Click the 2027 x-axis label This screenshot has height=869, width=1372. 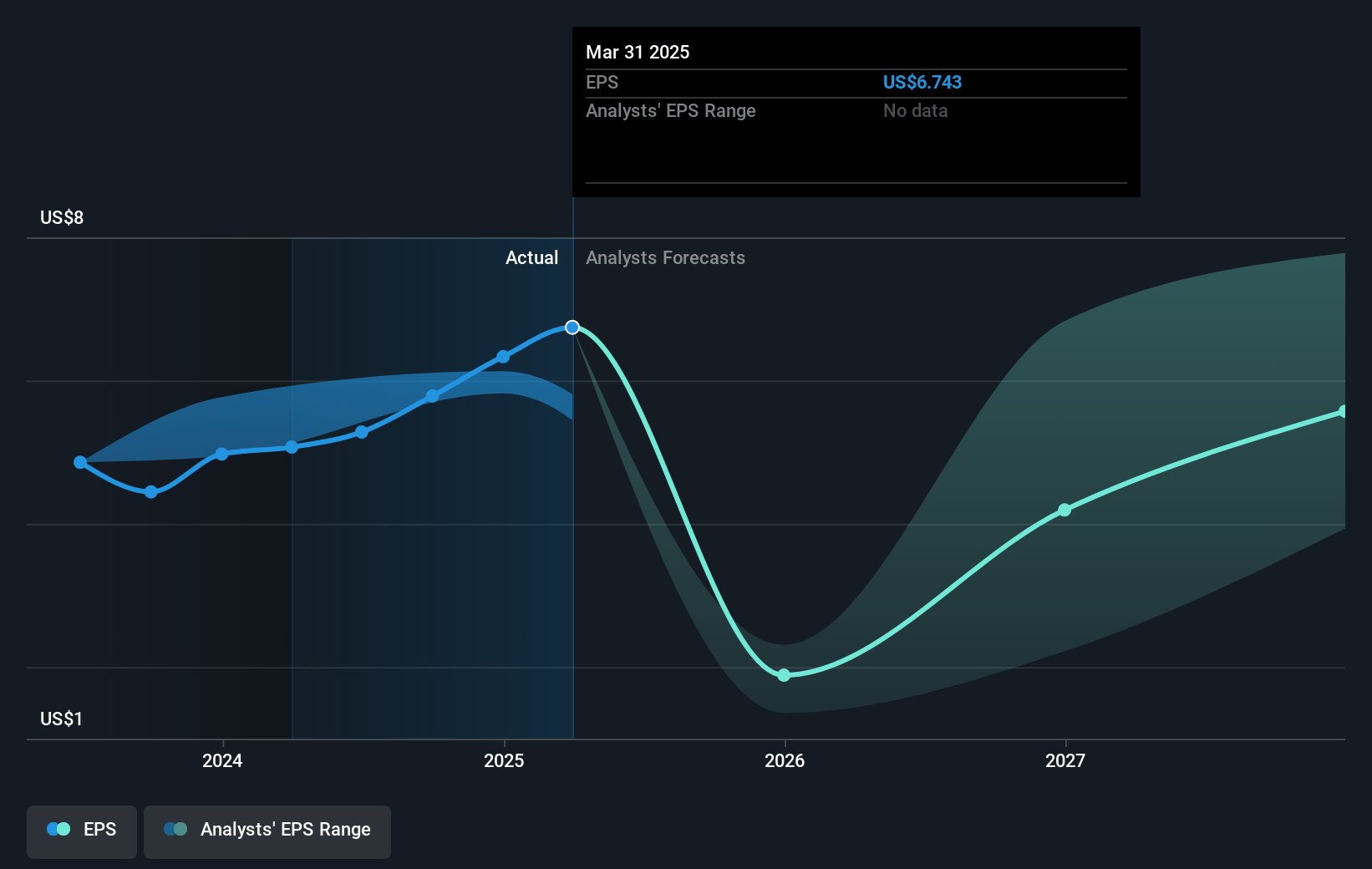1065,760
